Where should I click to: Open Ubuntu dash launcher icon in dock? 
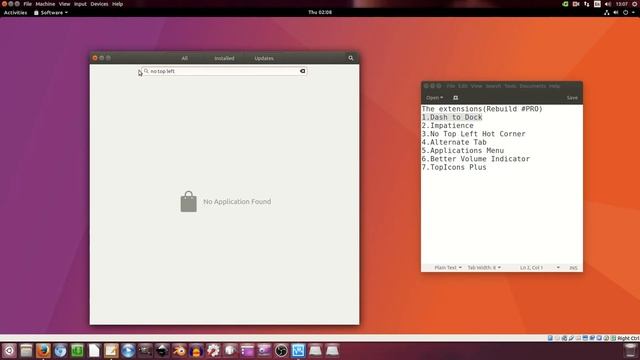click(x=9, y=351)
